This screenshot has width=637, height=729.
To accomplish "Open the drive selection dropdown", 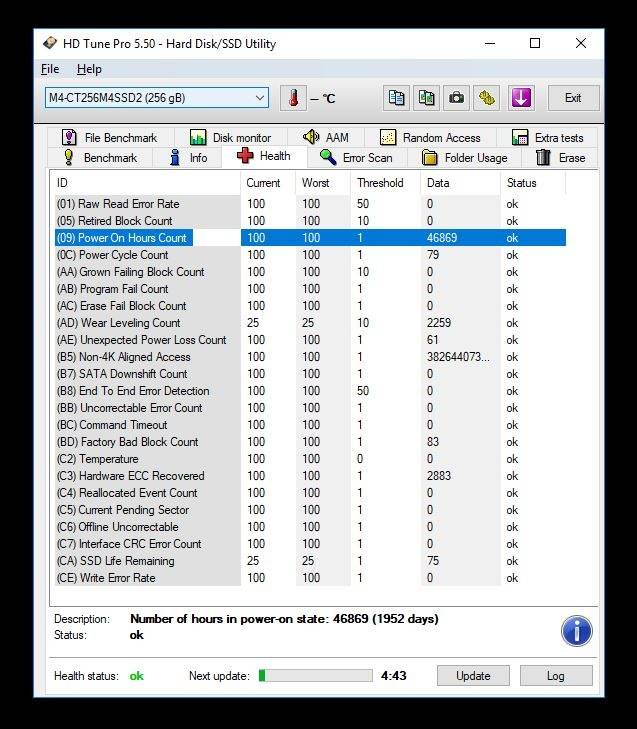I will tap(157, 98).
